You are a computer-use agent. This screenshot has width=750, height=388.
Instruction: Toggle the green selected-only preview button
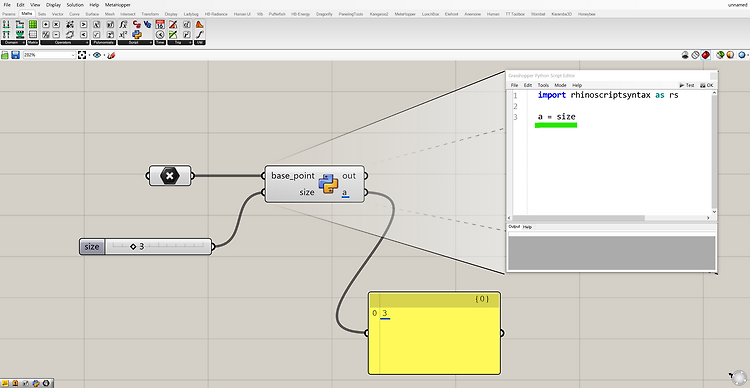(x=720, y=55)
